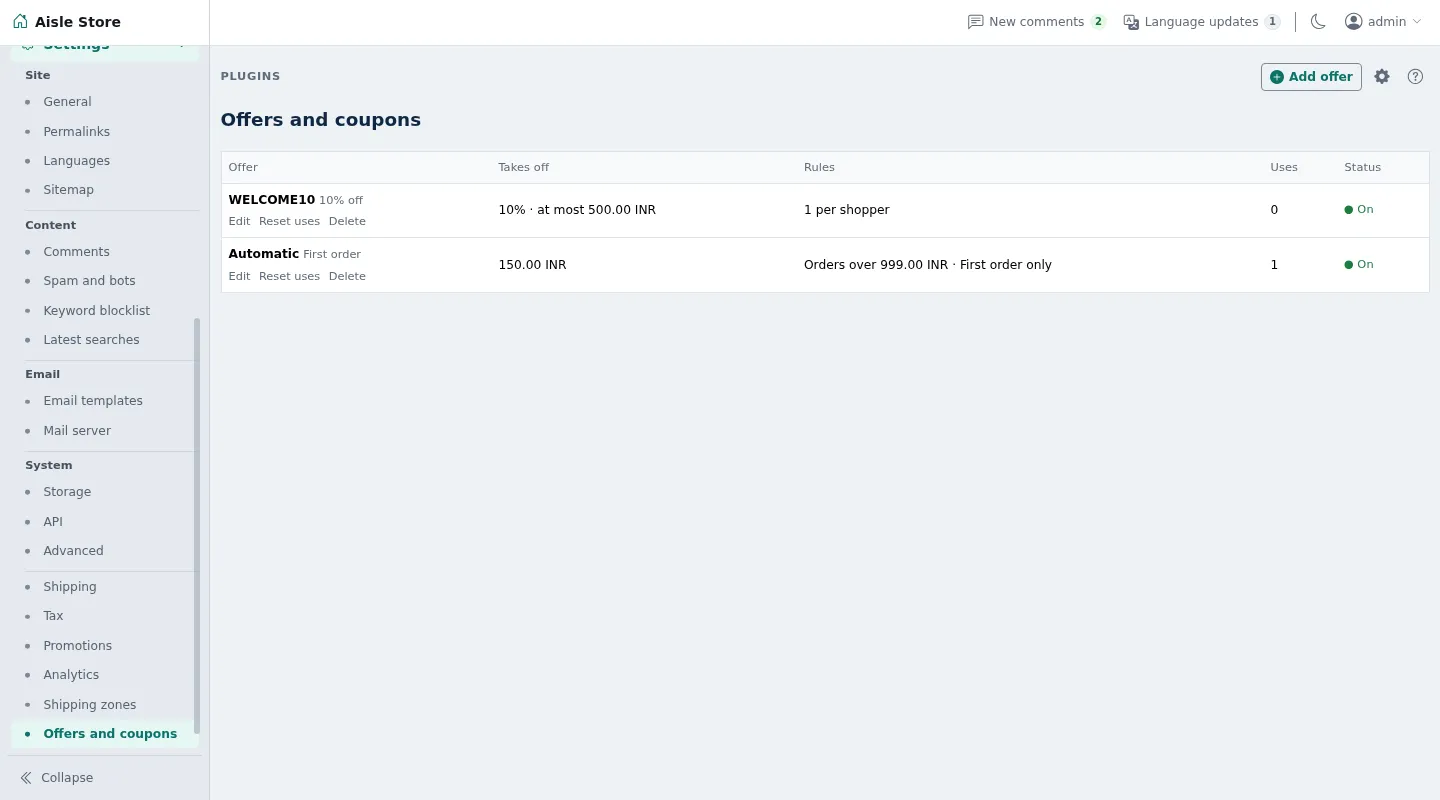View Latest searches
Viewport: 1440px width, 800px height.
point(91,340)
